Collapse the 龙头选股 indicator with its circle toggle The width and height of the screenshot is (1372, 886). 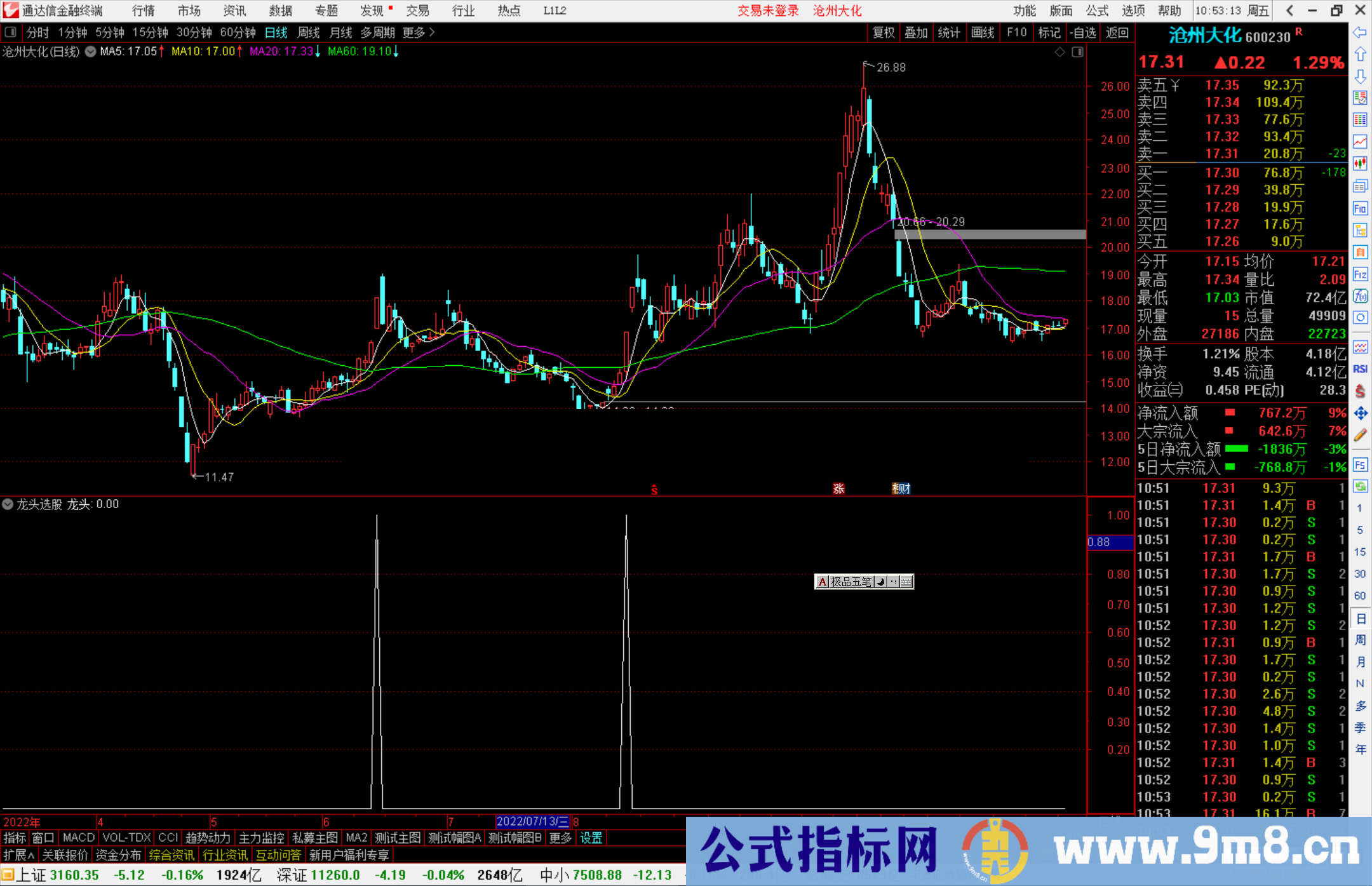(x=8, y=504)
